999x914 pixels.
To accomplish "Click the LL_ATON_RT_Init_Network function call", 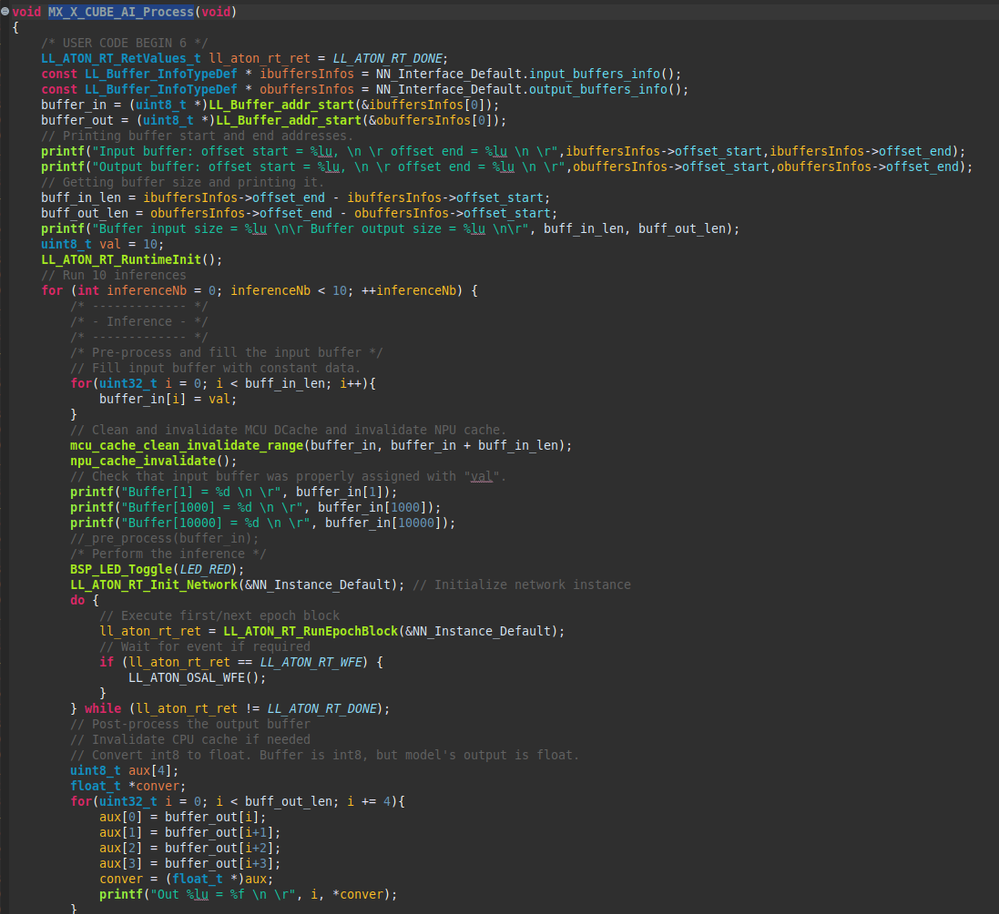I will (154, 584).
